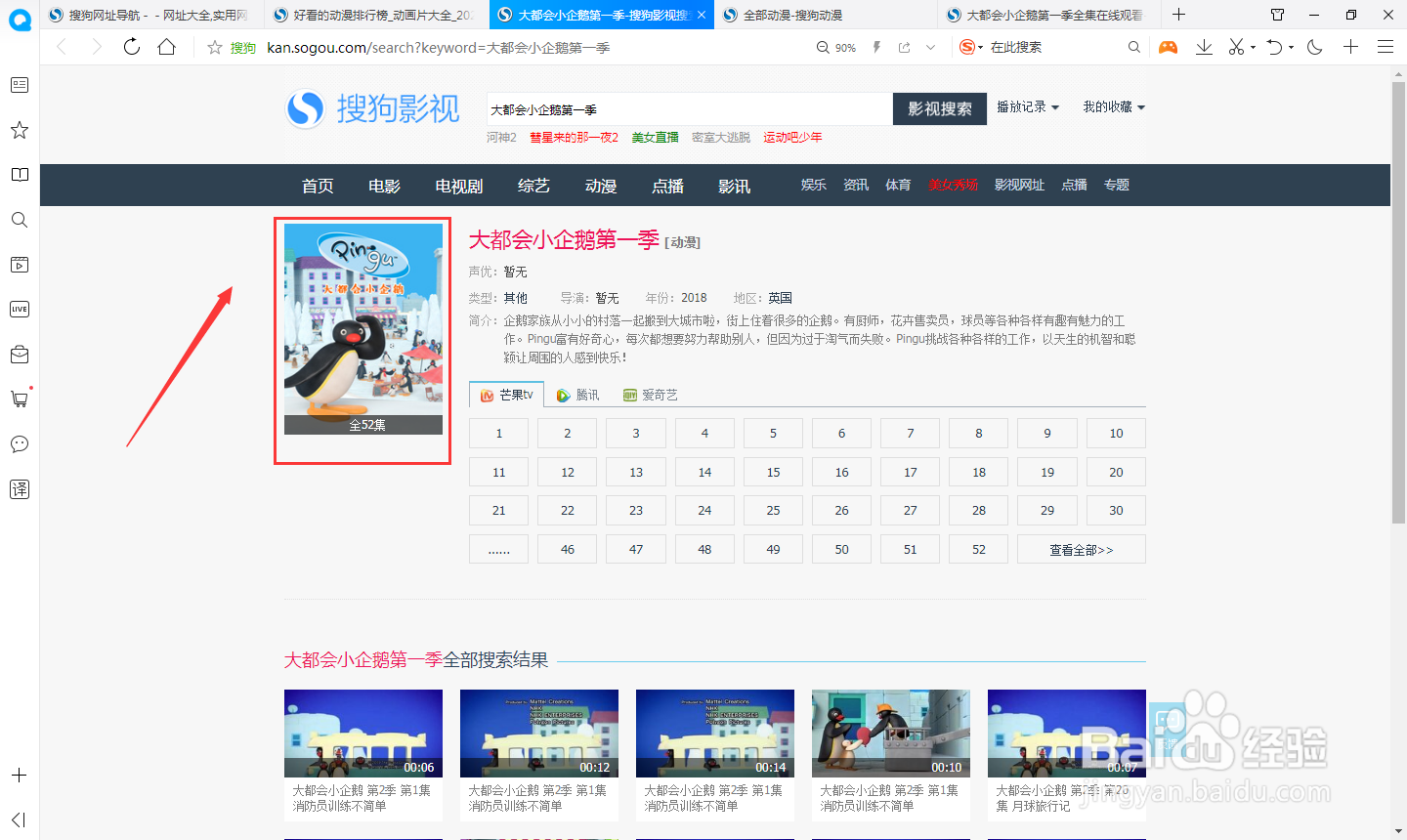Open the 美女秀场 nav link
The width and height of the screenshot is (1407, 840).
(x=953, y=185)
